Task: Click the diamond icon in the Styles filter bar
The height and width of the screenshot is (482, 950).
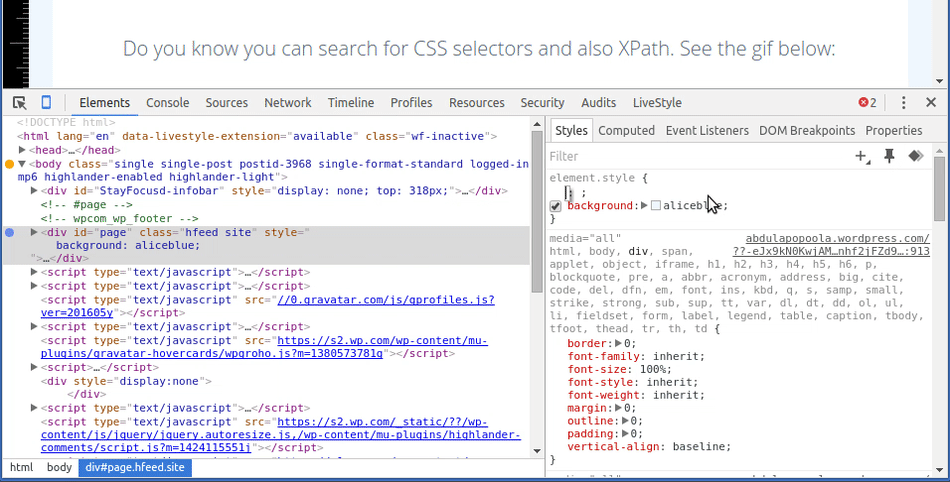Action: pos(914,156)
